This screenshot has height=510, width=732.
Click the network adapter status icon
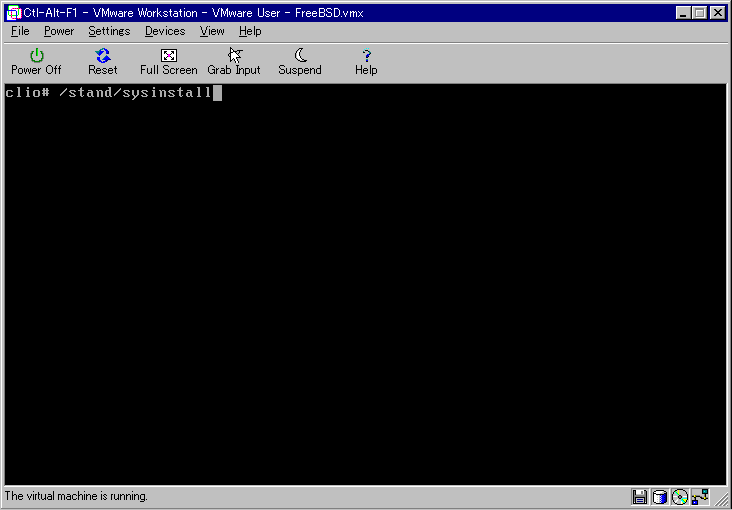click(700, 496)
